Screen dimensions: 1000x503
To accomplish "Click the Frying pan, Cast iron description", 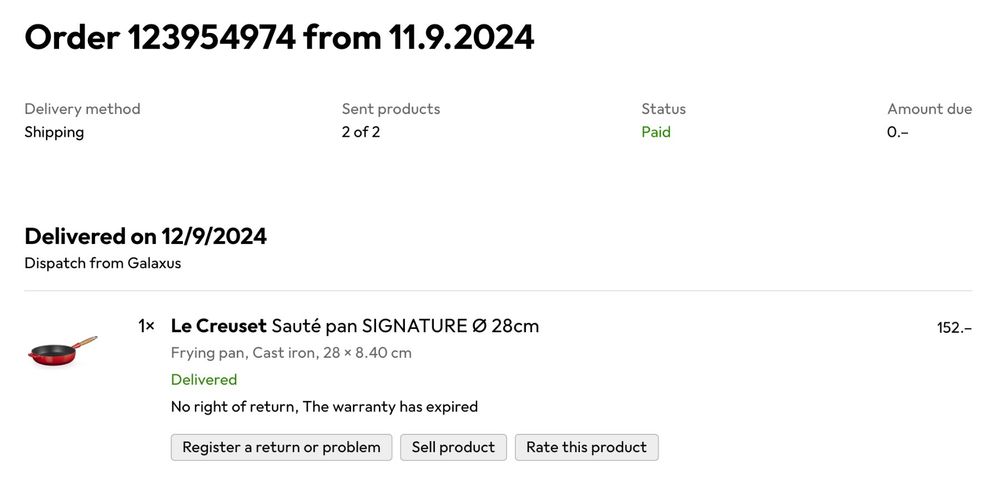I will click(291, 353).
